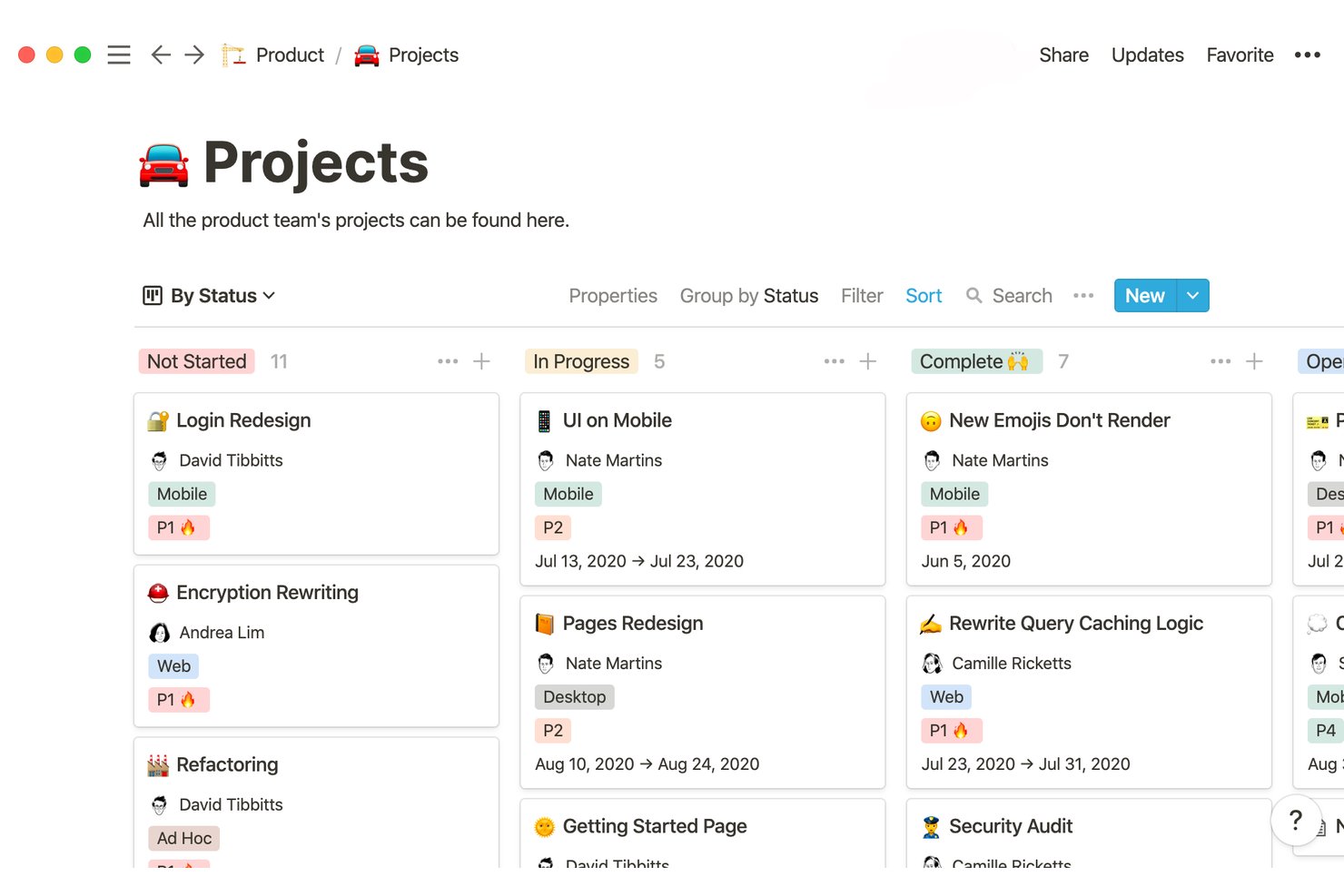Open the Getting Started Page card
1344x896 pixels.
pyautogui.click(x=703, y=833)
